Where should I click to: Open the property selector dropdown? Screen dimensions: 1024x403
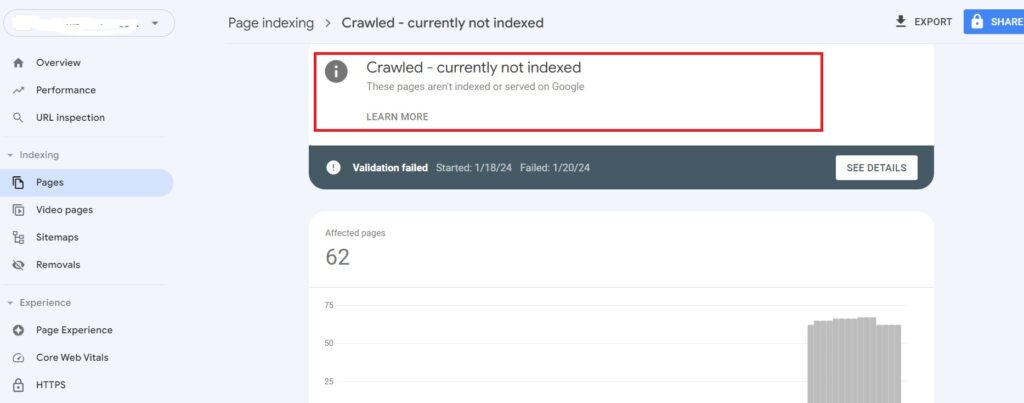[154, 23]
